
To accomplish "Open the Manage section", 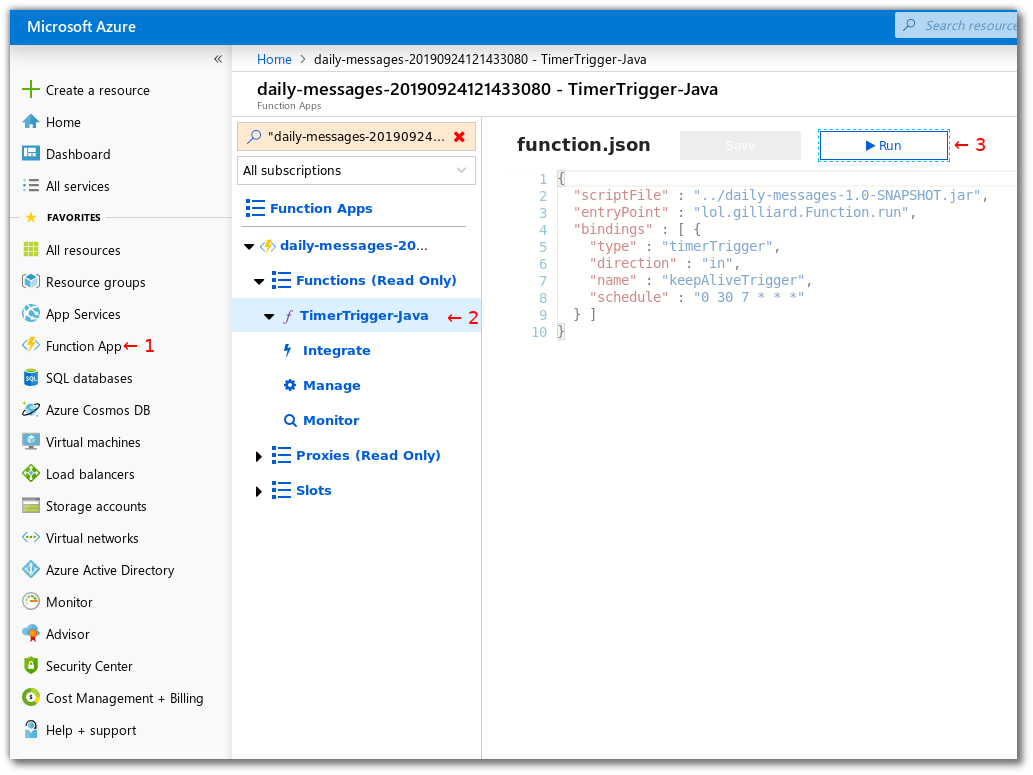I will point(331,386).
